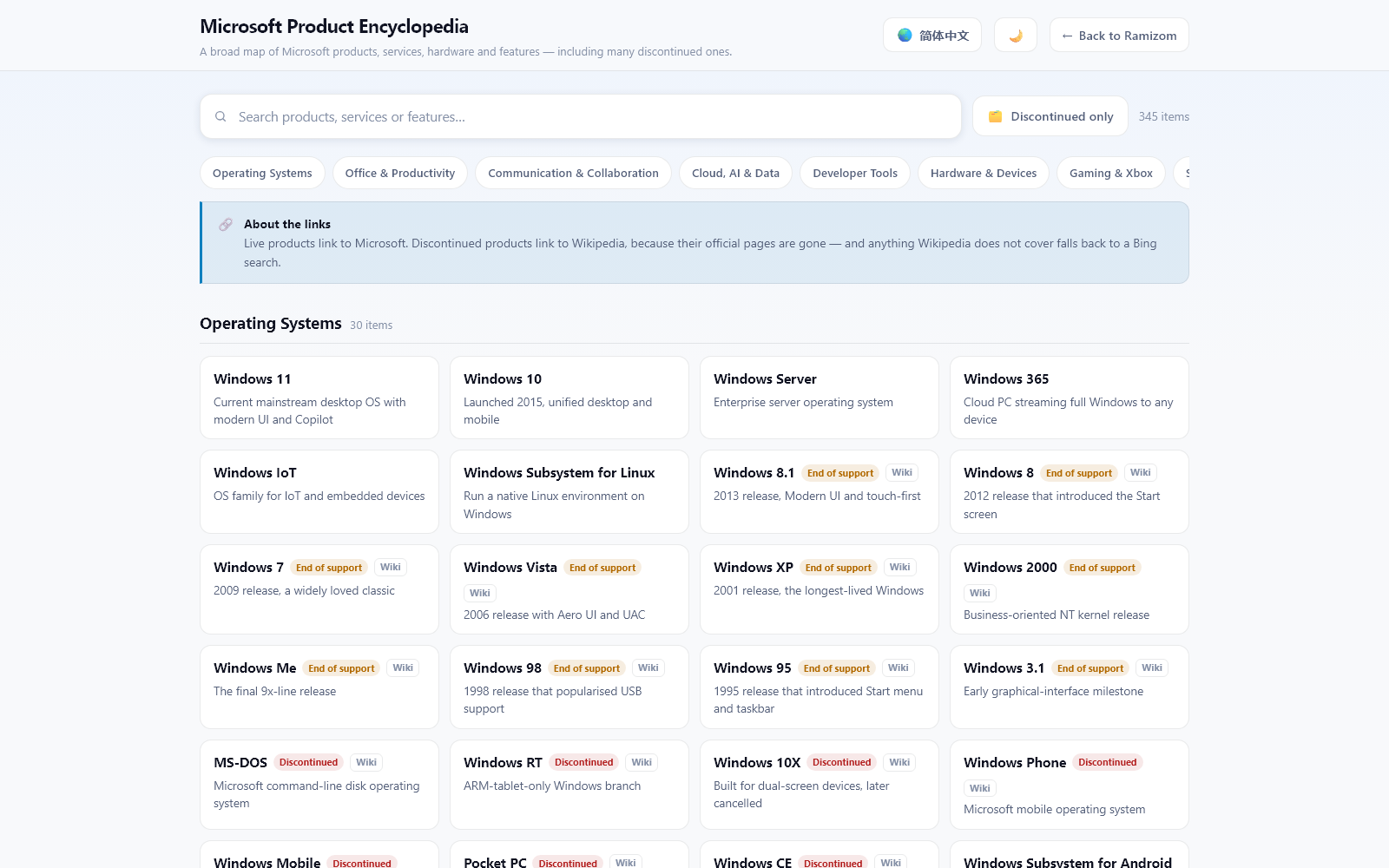Click the link icon in About the links
1389x868 pixels.
click(226, 224)
